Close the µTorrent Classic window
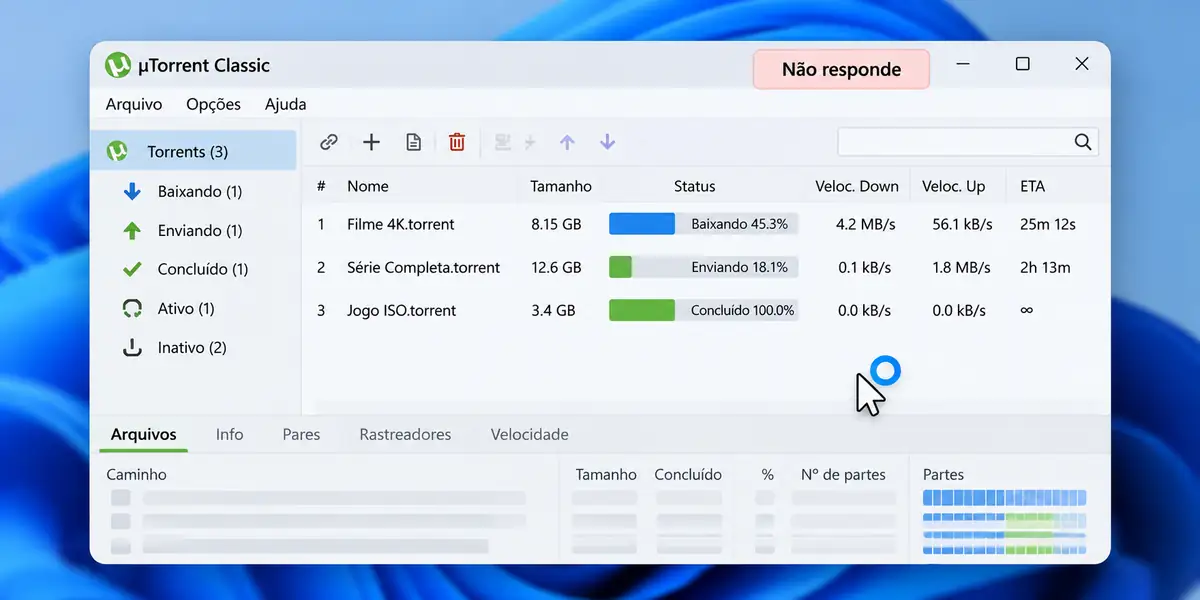Viewport: 1200px width, 600px height. click(1081, 64)
